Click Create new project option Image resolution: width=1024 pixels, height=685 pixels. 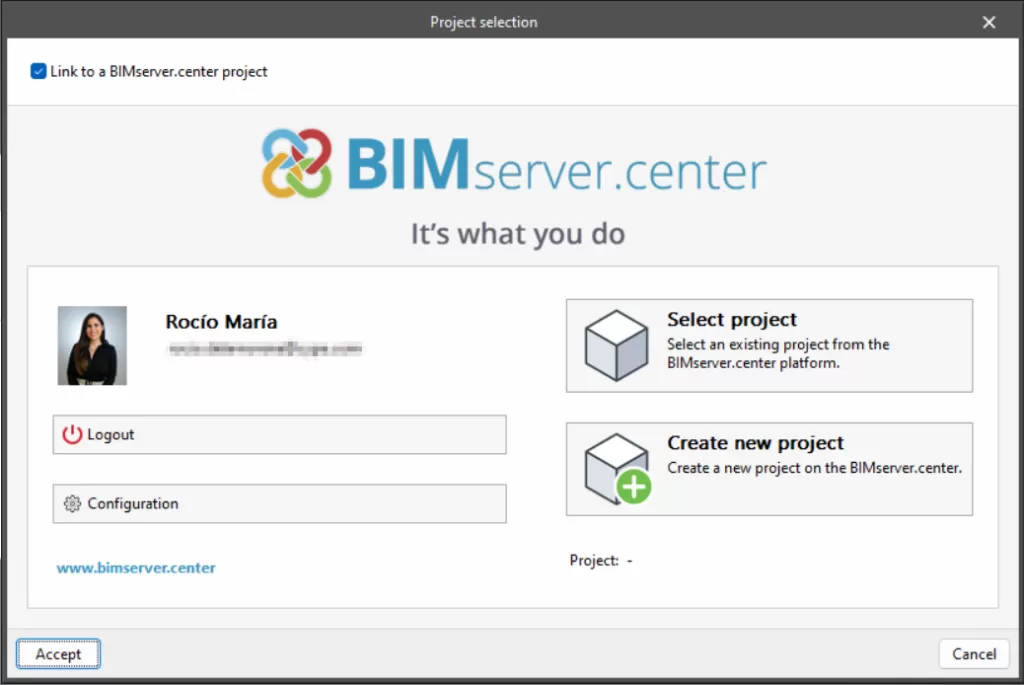click(x=769, y=469)
